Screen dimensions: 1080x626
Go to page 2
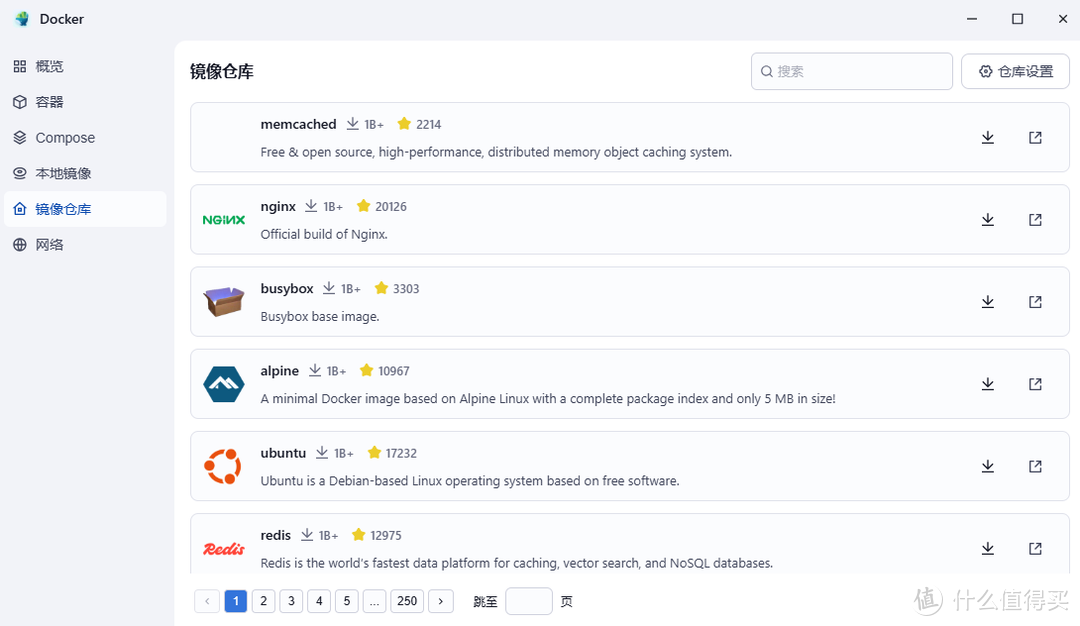pos(263,601)
